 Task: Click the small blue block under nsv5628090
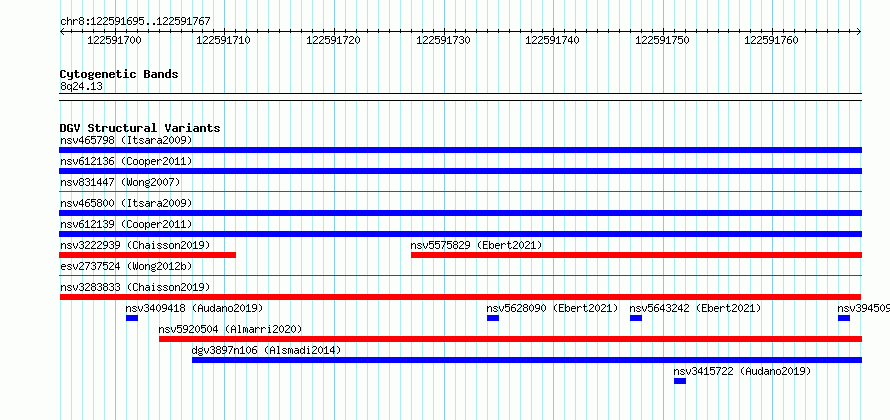(493, 318)
